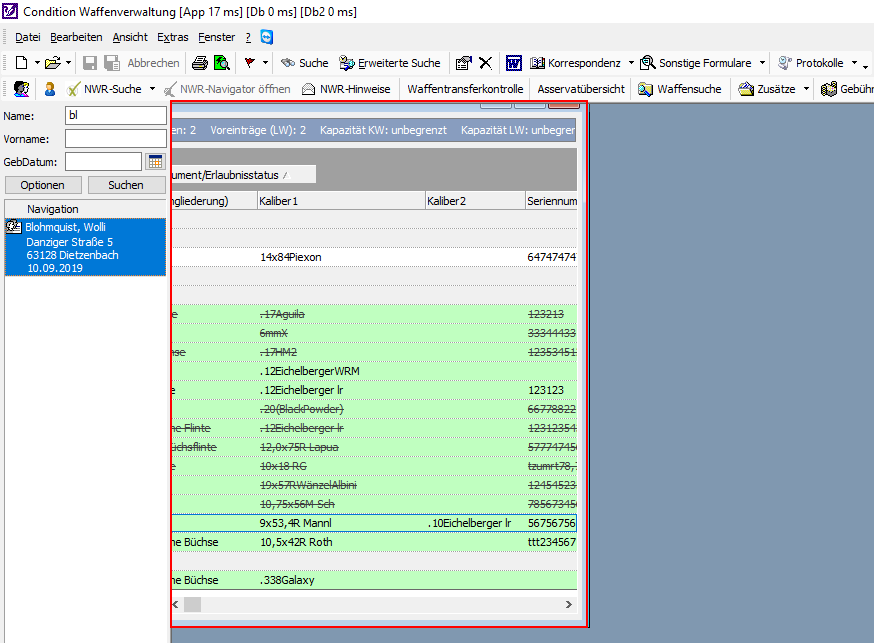This screenshot has width=874, height=643.
Task: Open the Extras menu
Action: click(x=172, y=37)
